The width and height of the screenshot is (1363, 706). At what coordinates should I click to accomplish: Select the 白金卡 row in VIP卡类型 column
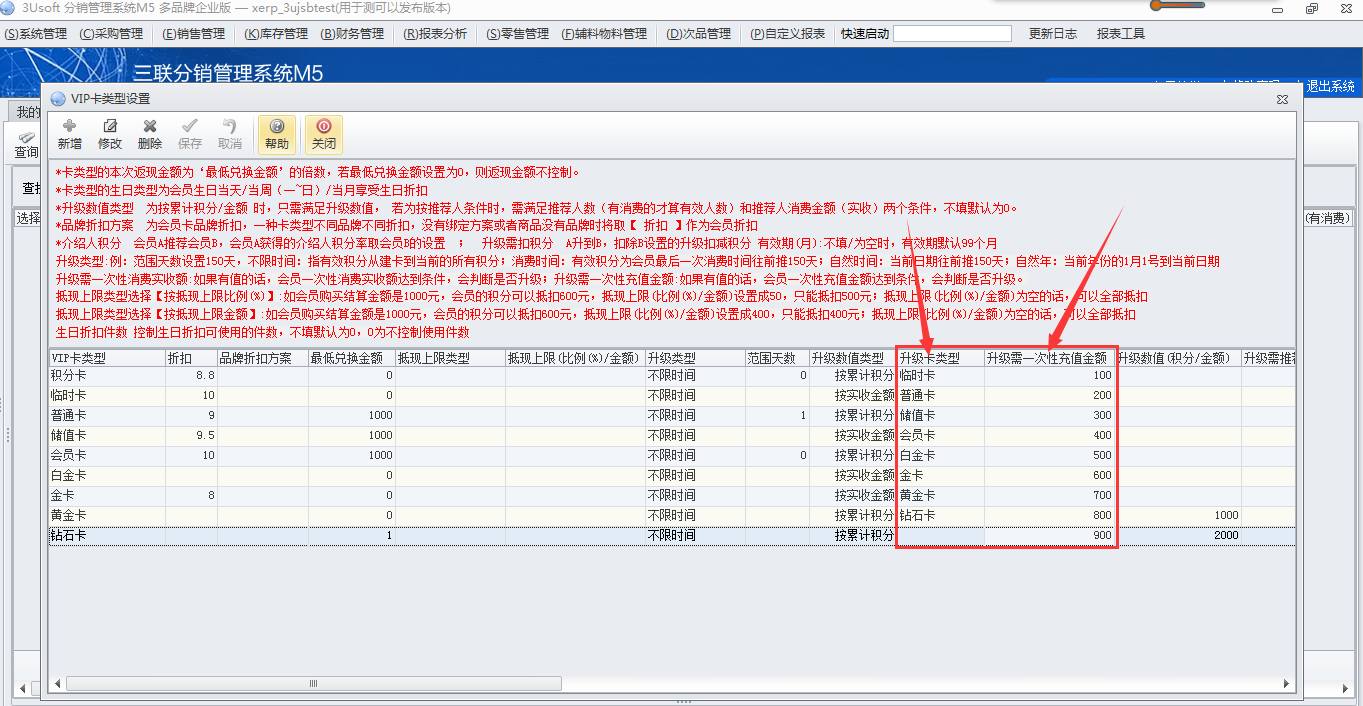(107, 475)
